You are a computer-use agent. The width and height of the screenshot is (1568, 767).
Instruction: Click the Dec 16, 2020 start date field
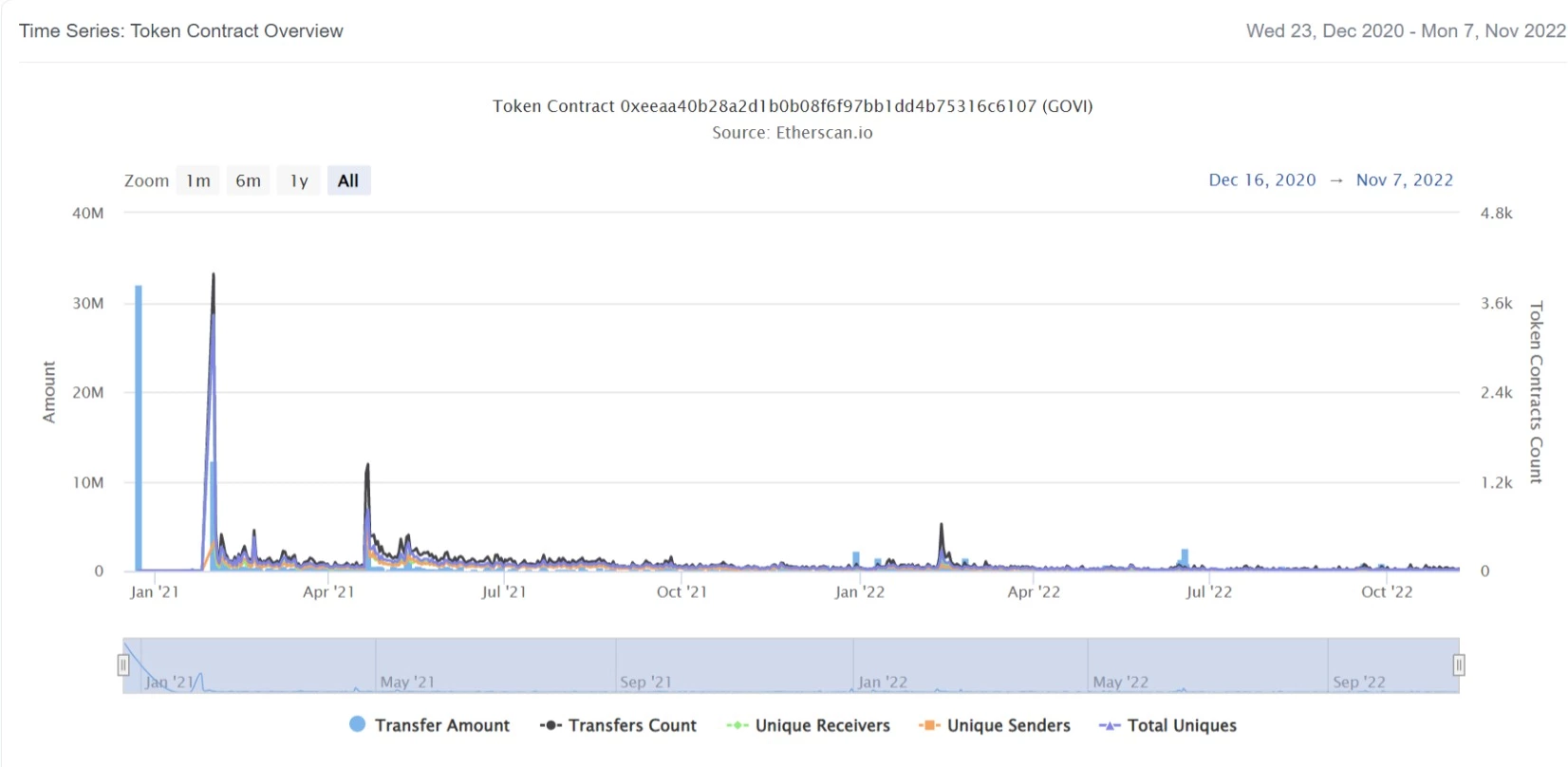[1262, 180]
